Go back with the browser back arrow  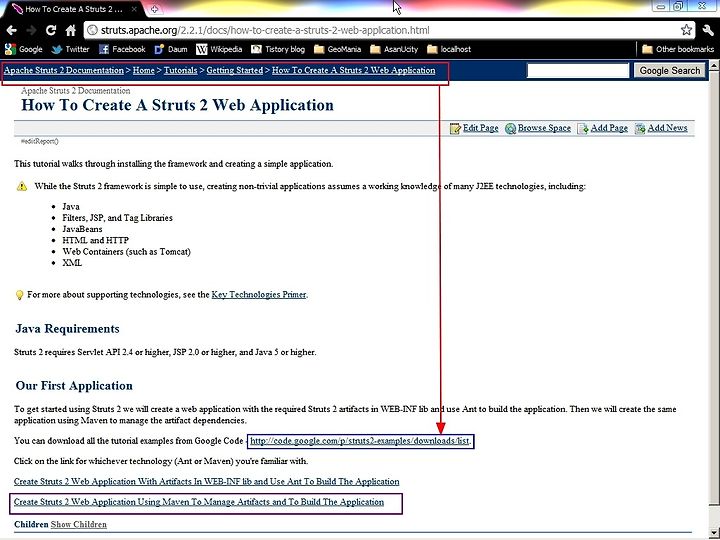click(x=11, y=30)
